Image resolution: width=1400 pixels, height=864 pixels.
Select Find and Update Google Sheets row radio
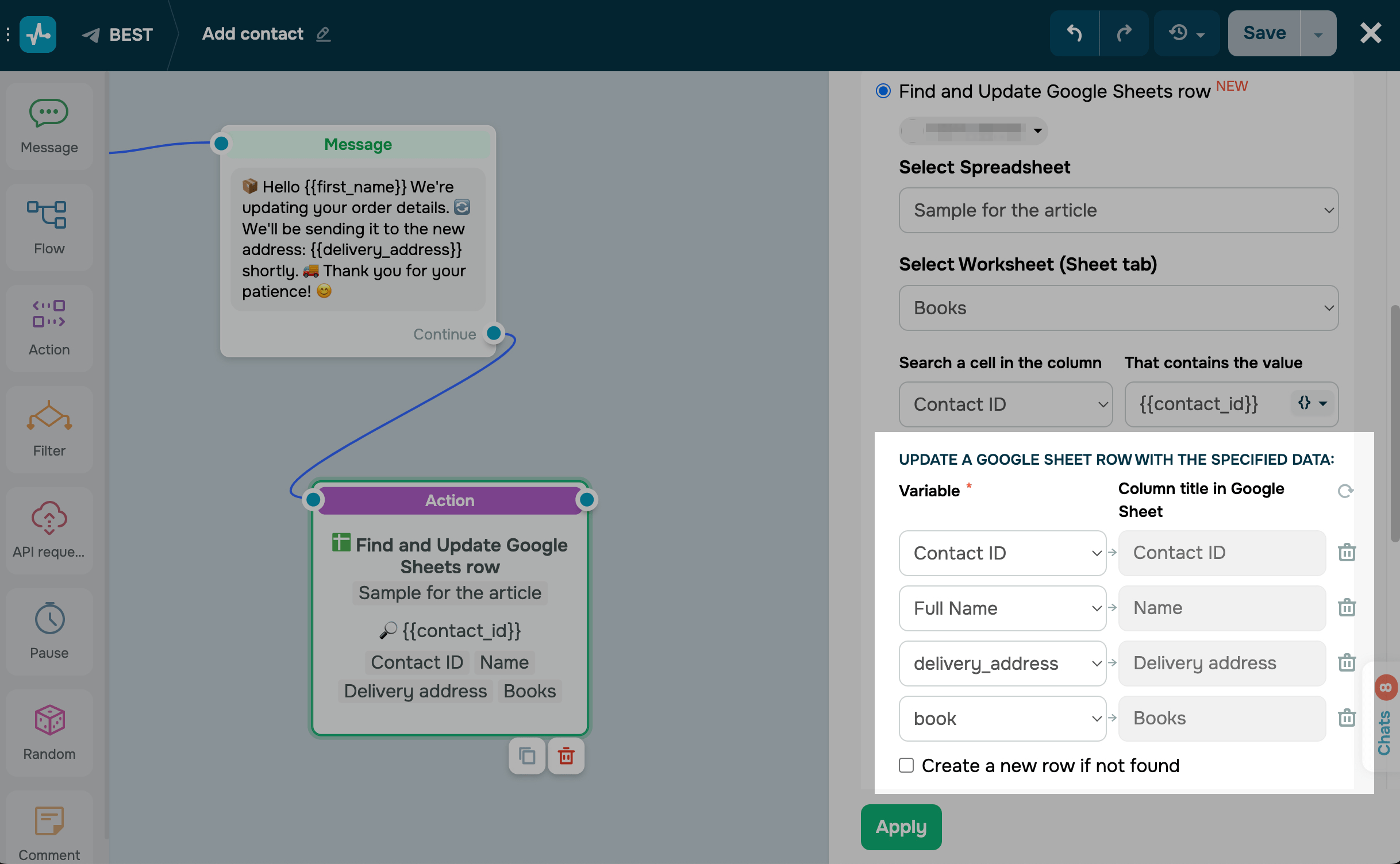pyautogui.click(x=883, y=91)
